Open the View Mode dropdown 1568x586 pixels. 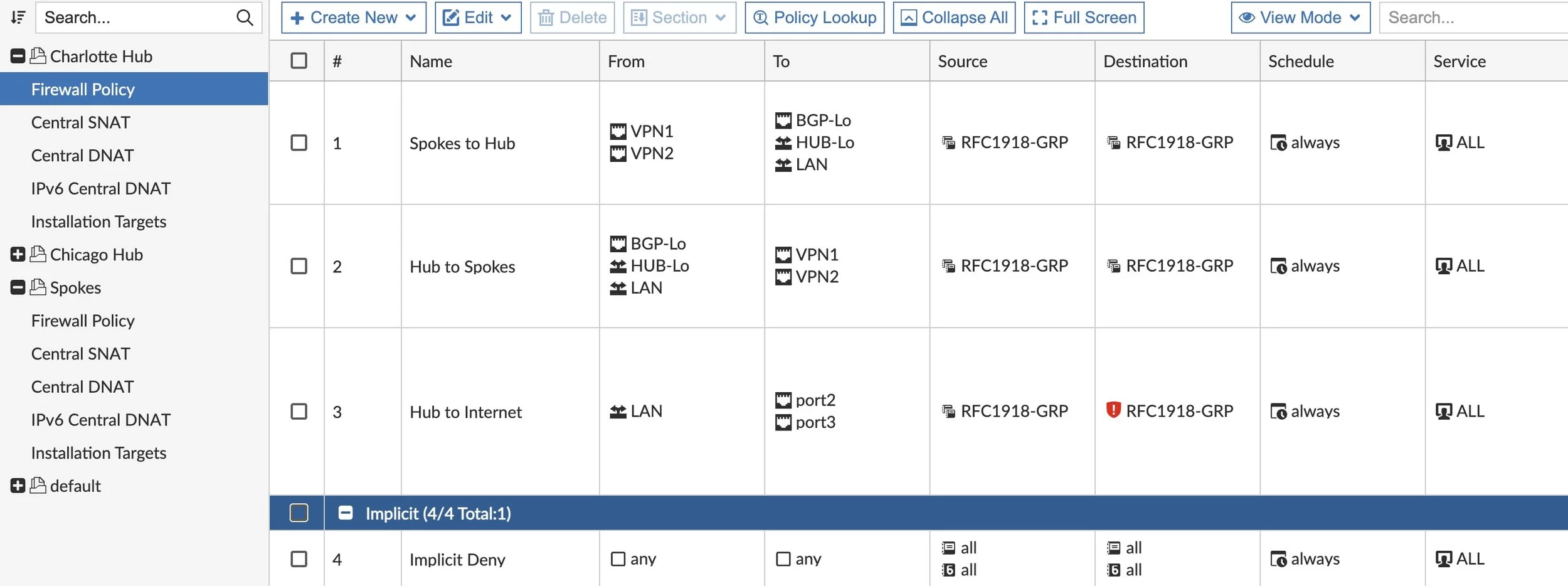(x=1300, y=18)
